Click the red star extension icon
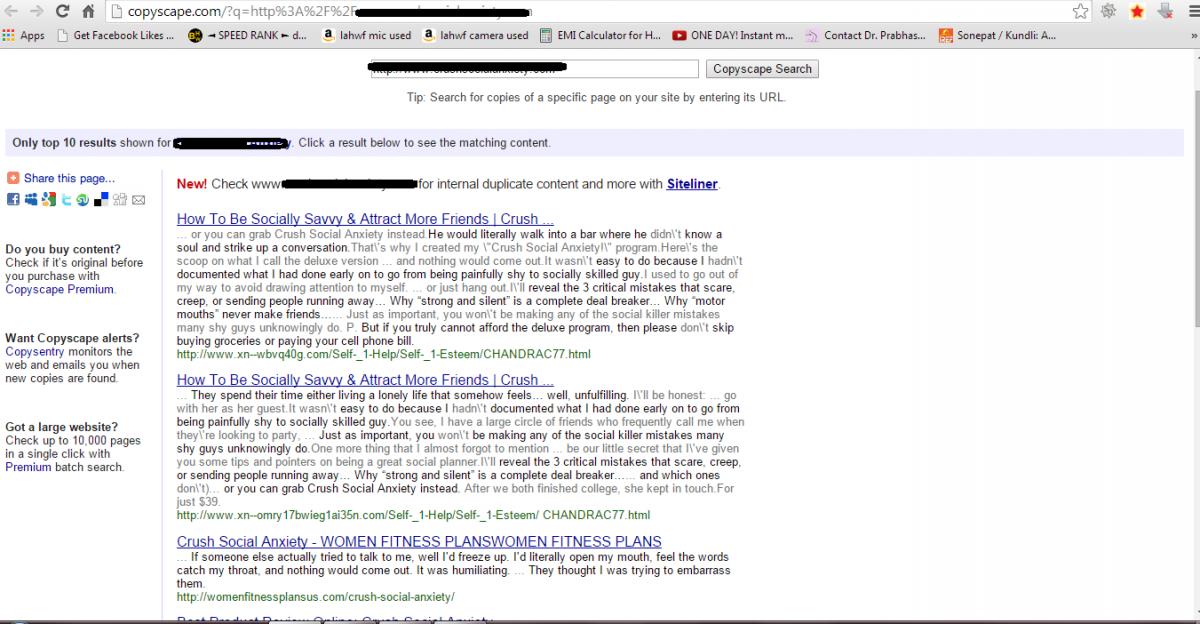 [1137, 12]
